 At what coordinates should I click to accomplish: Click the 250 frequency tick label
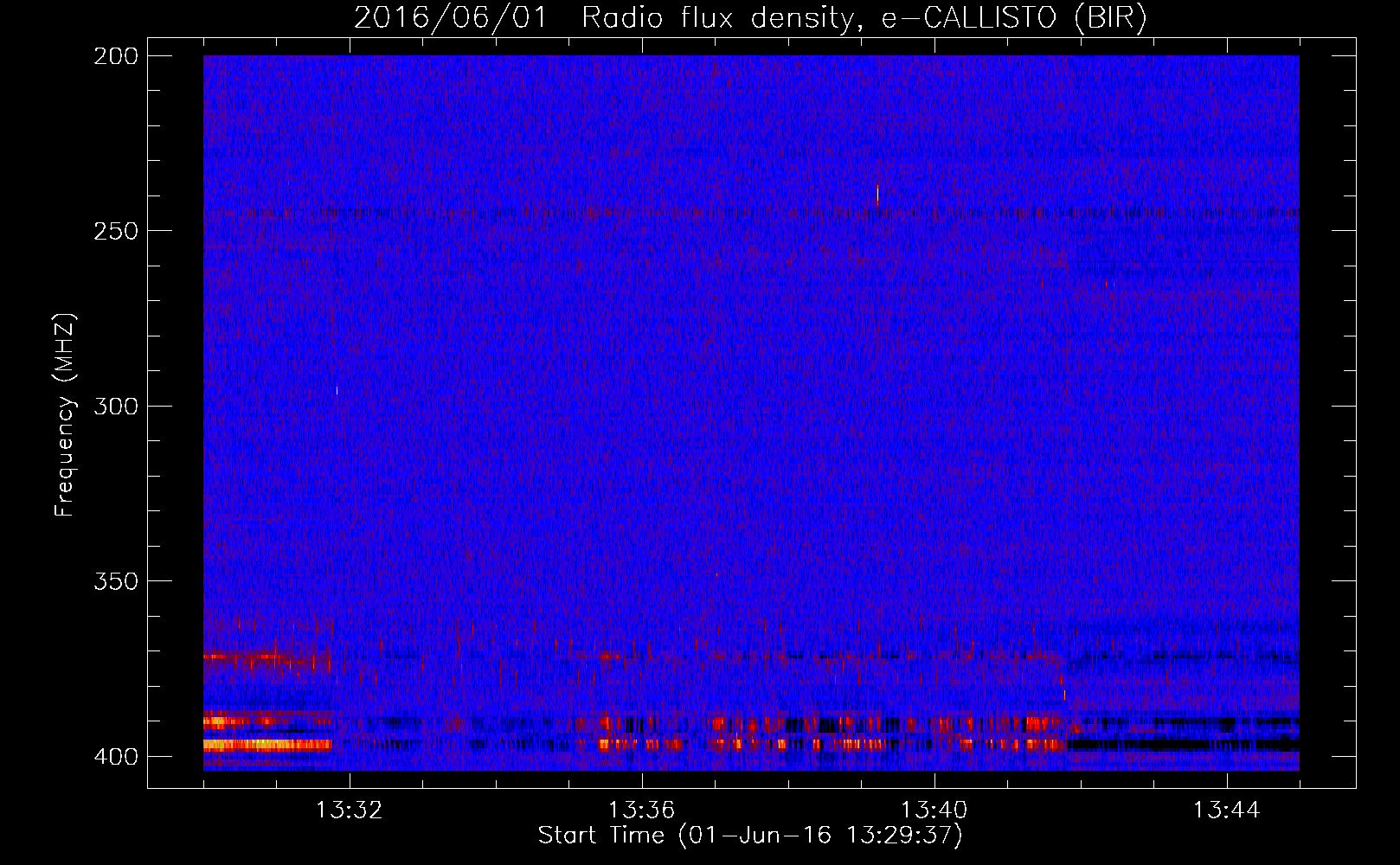[x=116, y=231]
